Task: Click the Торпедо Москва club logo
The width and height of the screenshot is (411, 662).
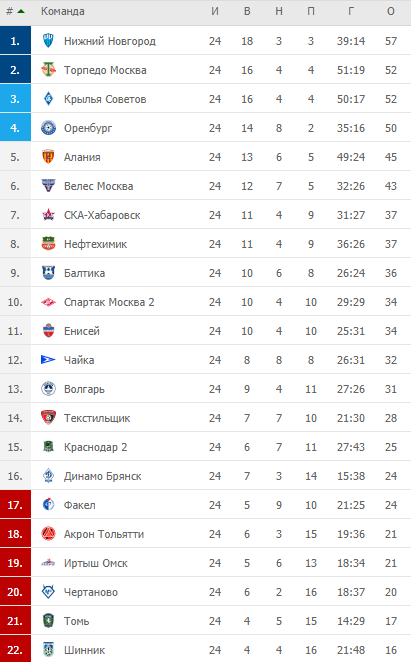Action: pyautogui.click(x=49, y=70)
